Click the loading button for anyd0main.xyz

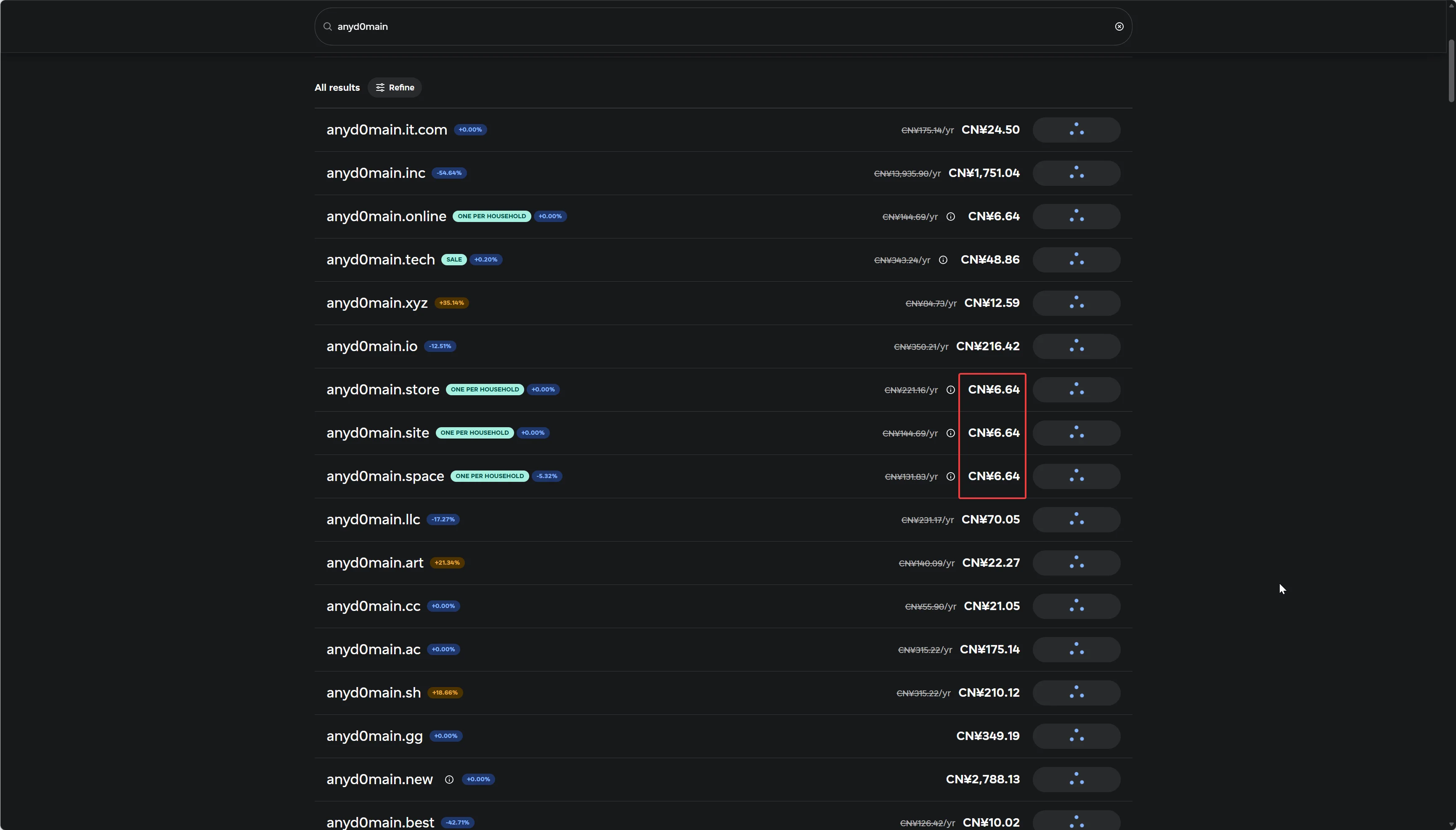click(x=1076, y=303)
